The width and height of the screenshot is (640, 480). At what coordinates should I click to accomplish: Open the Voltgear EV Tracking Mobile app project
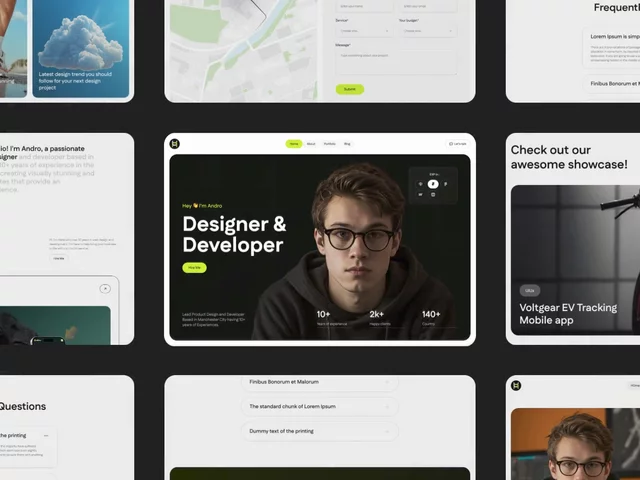576,260
